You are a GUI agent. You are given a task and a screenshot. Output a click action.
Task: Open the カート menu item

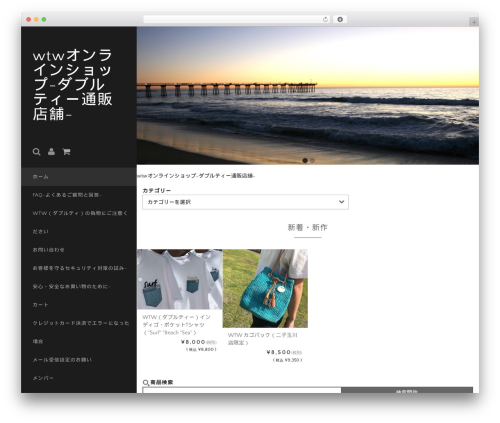pos(40,305)
